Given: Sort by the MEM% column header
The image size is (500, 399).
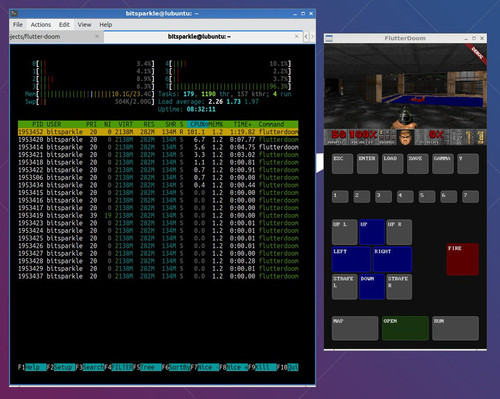Looking at the screenshot, I should (x=216, y=124).
